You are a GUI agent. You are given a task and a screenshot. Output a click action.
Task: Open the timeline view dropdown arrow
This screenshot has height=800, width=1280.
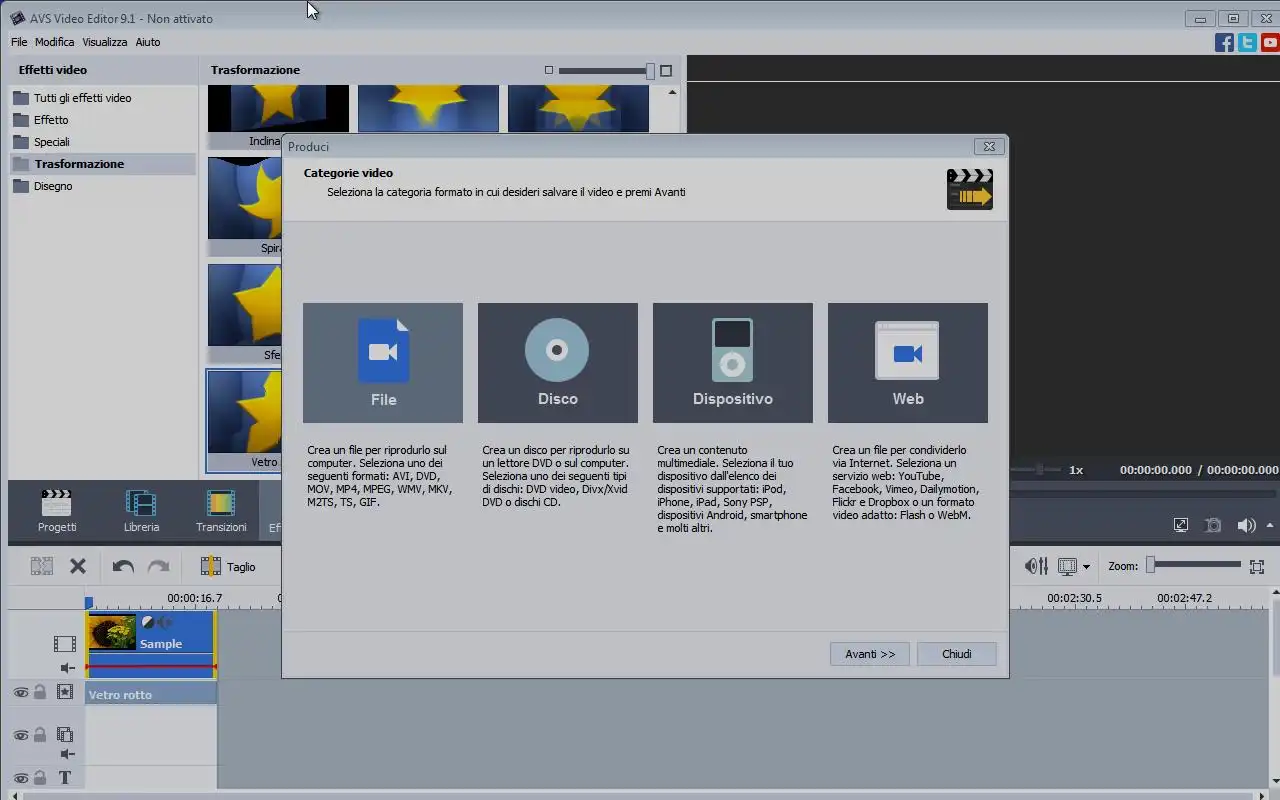[1086, 567]
